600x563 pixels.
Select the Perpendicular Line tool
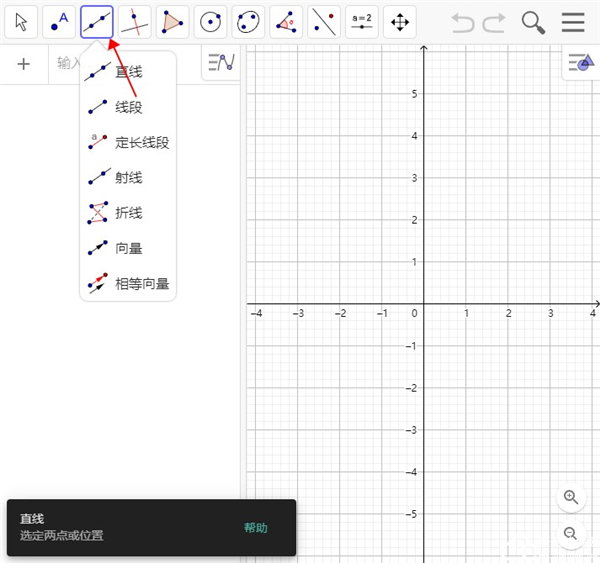[135, 21]
